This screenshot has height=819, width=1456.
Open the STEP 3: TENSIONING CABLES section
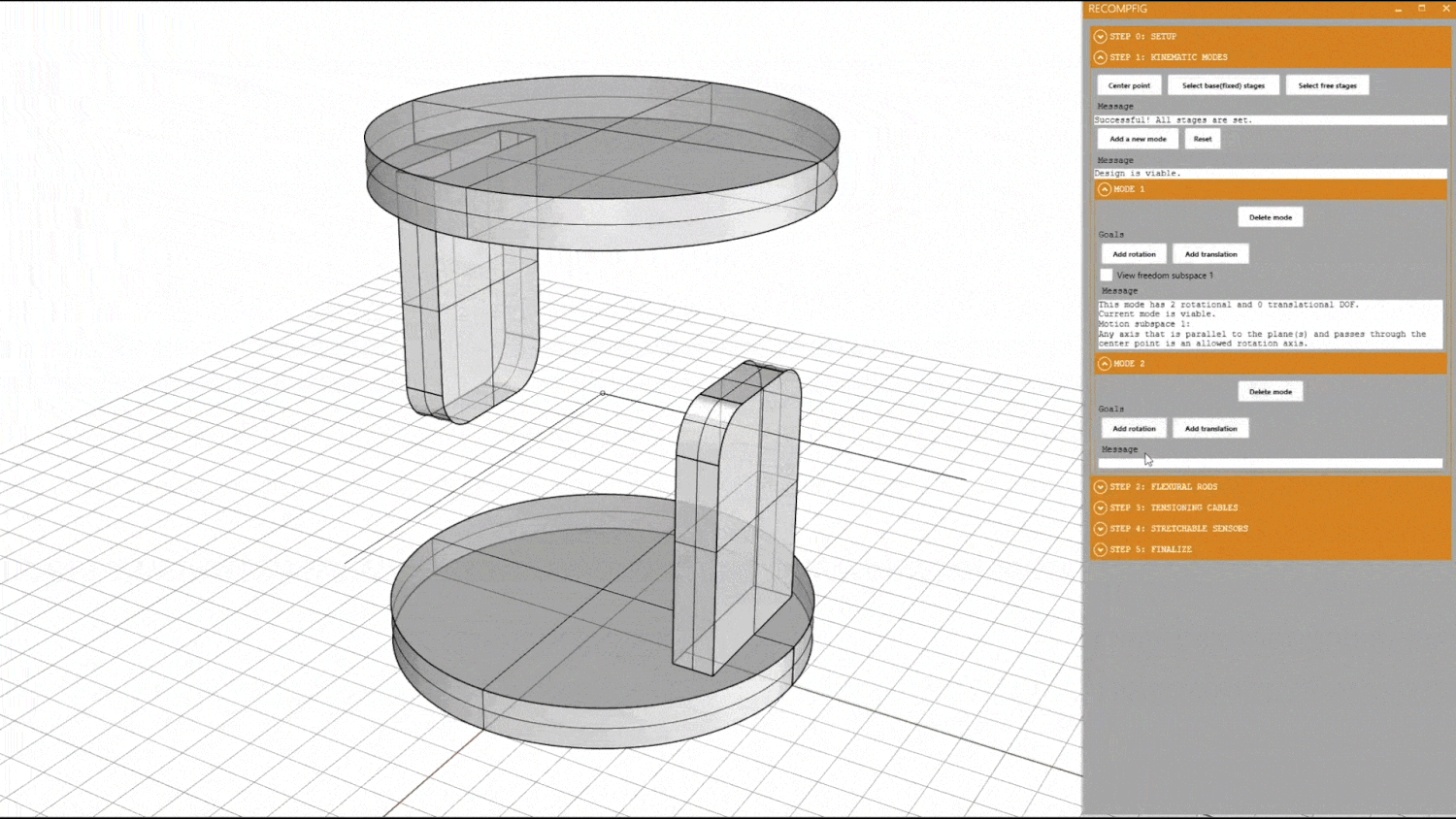pos(1100,508)
